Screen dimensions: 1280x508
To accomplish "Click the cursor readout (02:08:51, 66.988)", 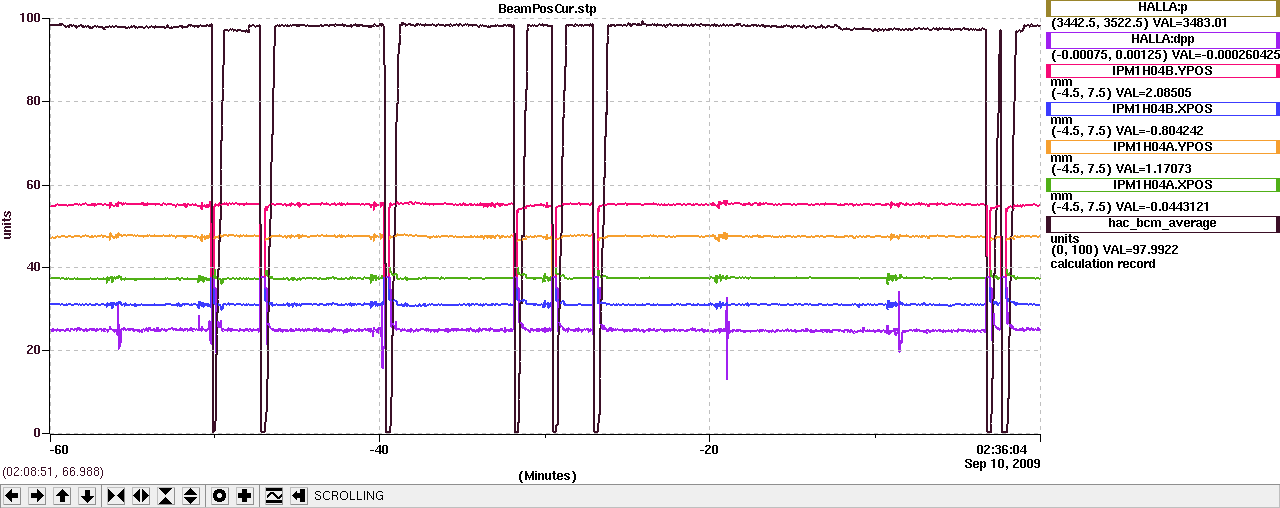I will (53, 471).
